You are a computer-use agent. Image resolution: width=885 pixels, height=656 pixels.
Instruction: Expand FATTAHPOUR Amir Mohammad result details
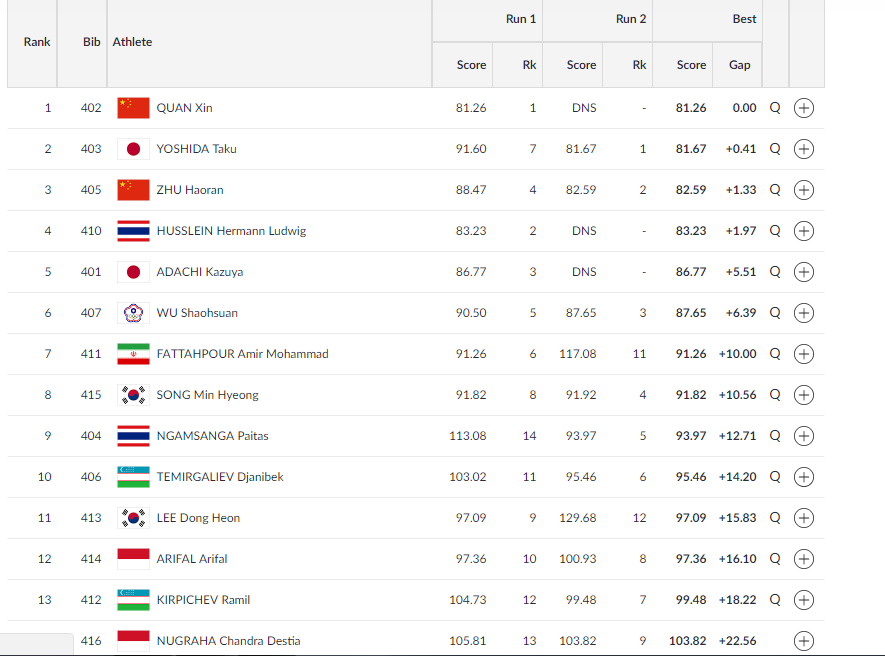point(804,354)
